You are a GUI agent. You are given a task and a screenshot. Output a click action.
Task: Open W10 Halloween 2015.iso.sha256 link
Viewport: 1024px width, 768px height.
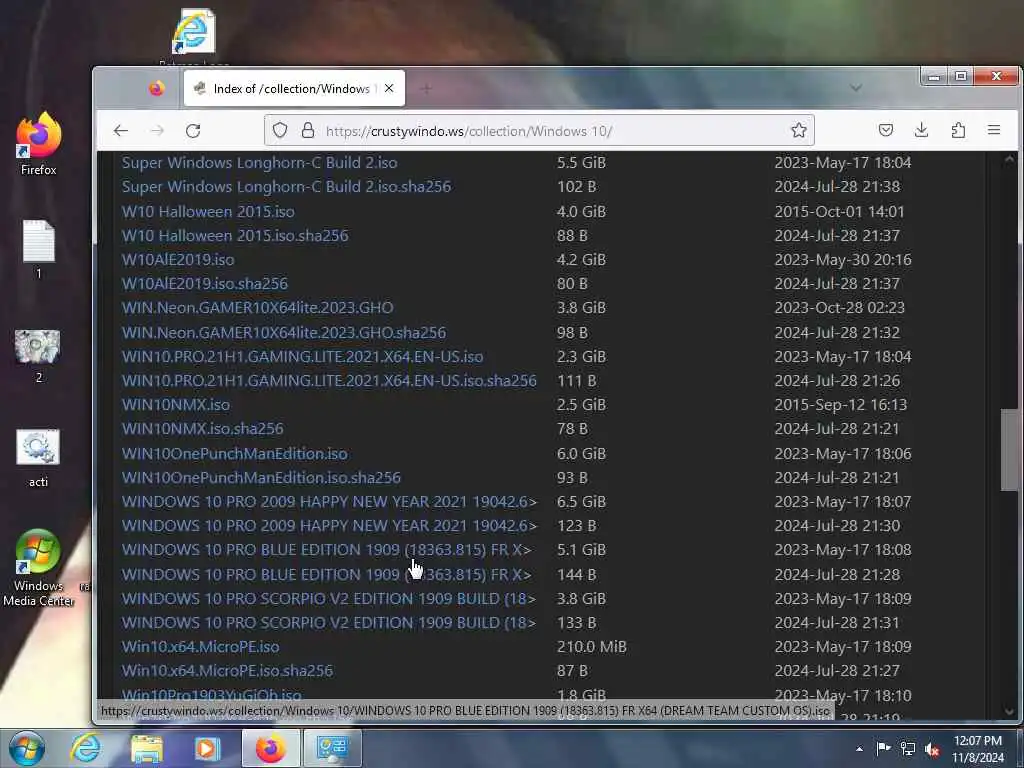[234, 236]
